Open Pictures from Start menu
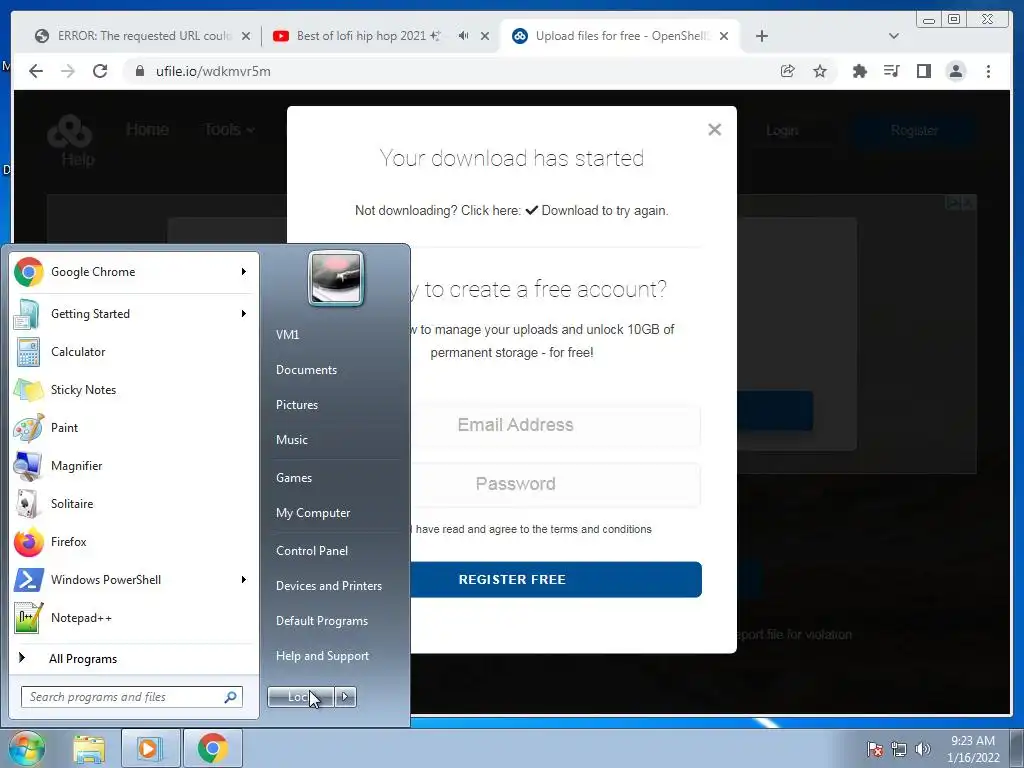This screenshot has width=1024, height=768. tap(297, 405)
